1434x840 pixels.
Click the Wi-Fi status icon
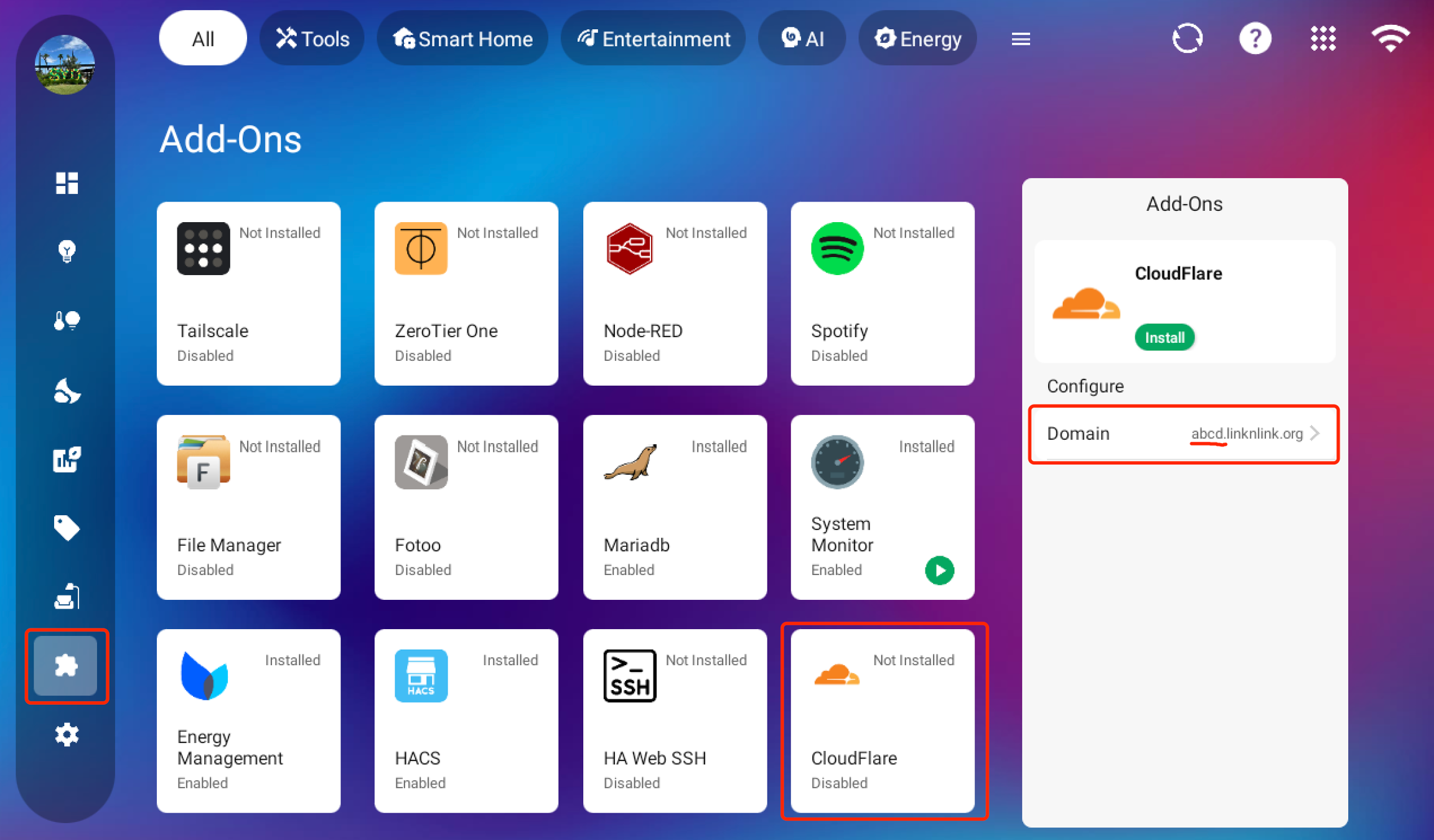pyautogui.click(x=1390, y=39)
